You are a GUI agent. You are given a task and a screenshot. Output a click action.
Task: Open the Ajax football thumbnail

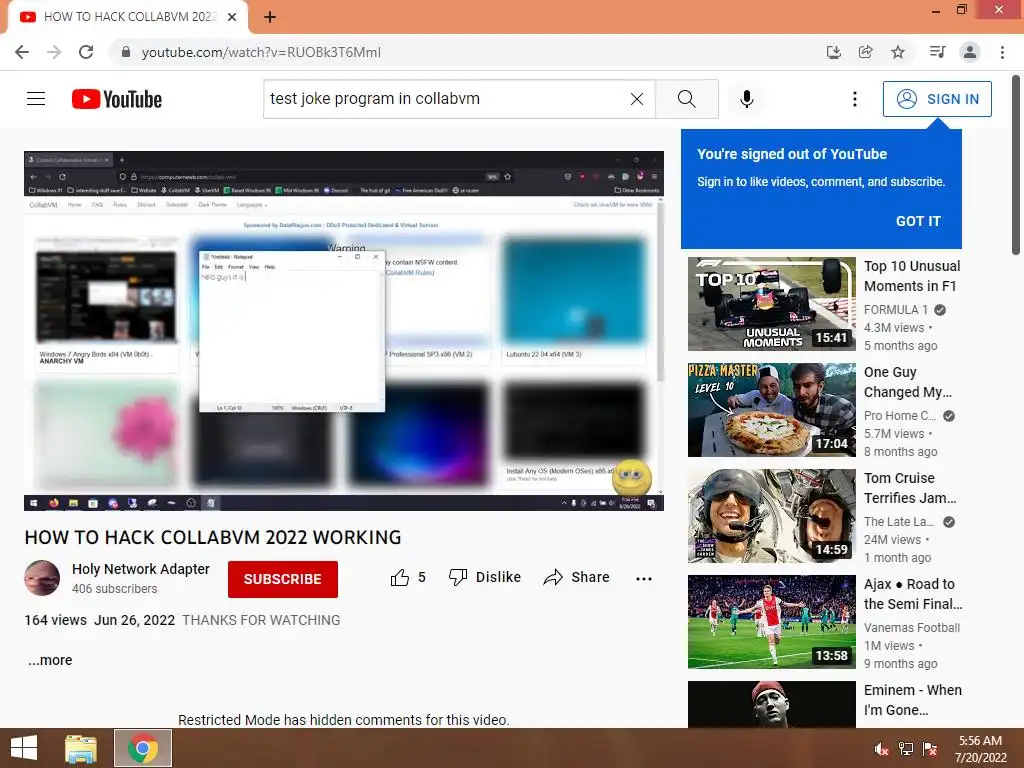click(x=771, y=622)
